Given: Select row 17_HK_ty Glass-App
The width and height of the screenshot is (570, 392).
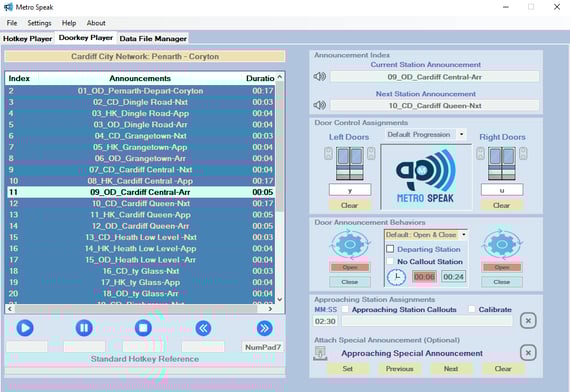Looking at the screenshot, I should point(141,282).
